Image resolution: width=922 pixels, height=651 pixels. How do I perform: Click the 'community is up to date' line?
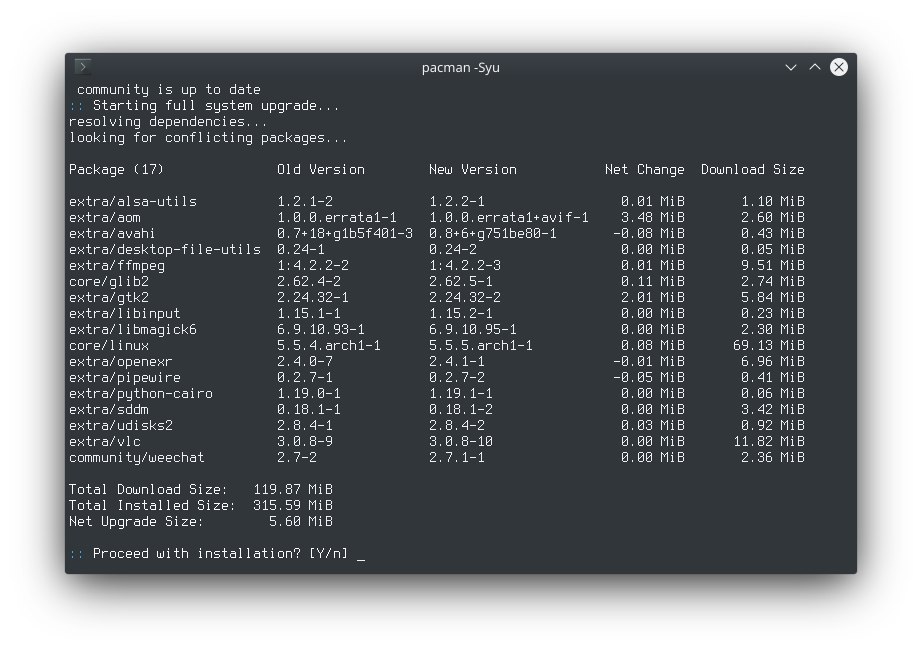tap(169, 90)
